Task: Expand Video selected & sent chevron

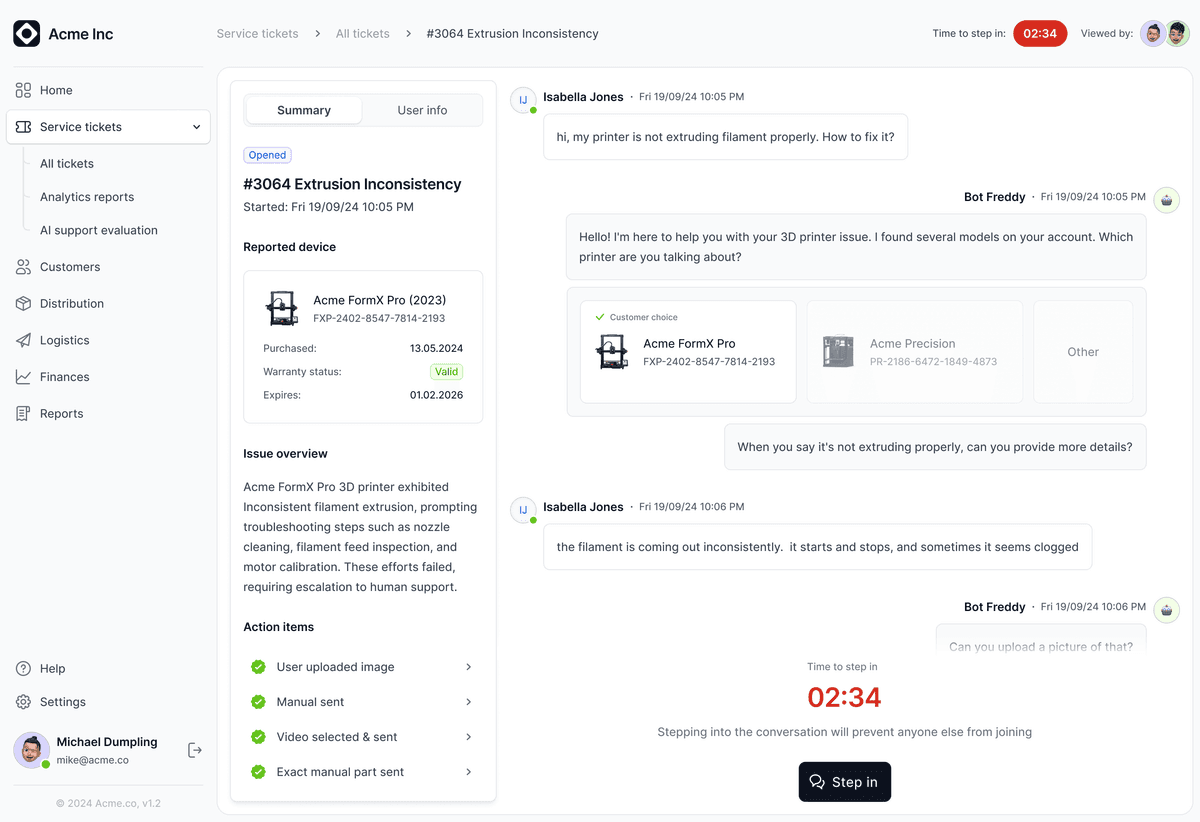Action: (x=468, y=737)
